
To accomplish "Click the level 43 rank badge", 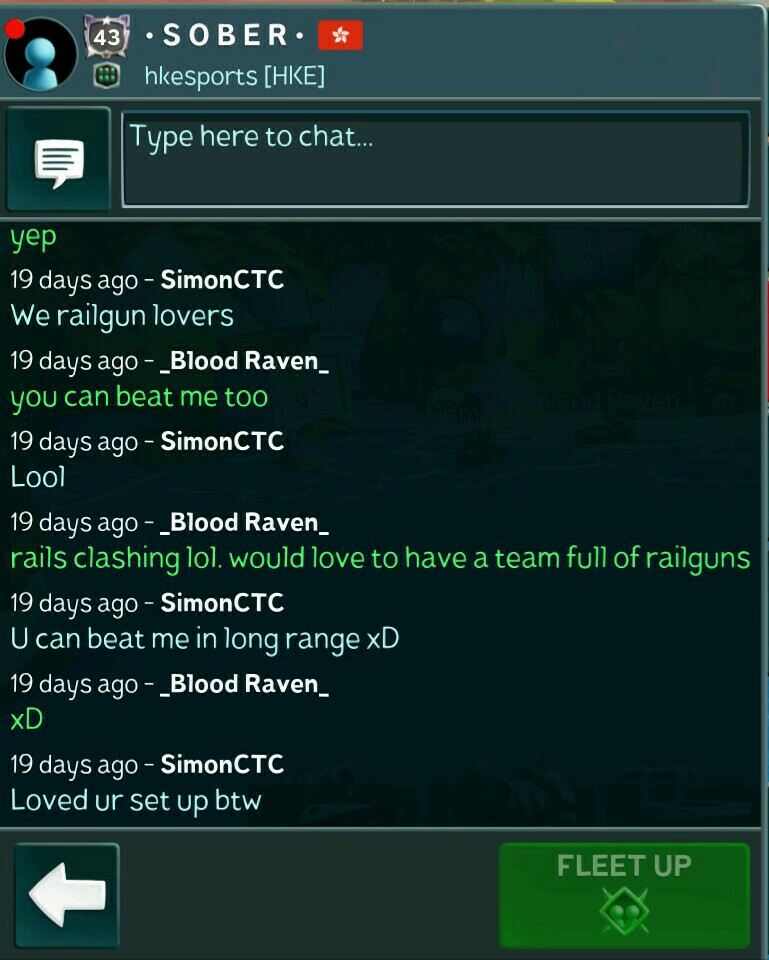I will click(107, 36).
